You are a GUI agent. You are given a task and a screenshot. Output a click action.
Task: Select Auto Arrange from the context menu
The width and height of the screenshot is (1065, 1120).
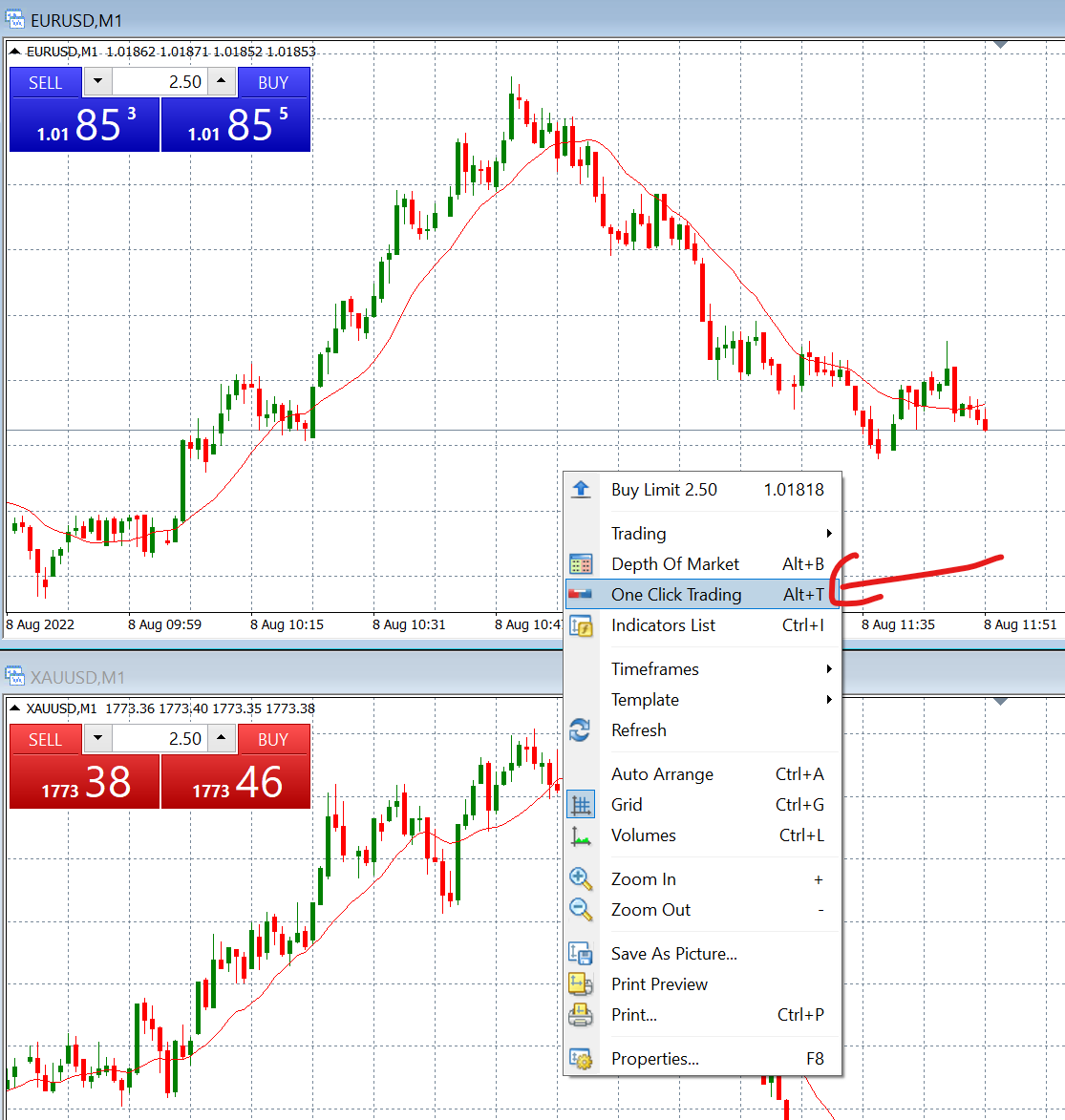(x=662, y=773)
